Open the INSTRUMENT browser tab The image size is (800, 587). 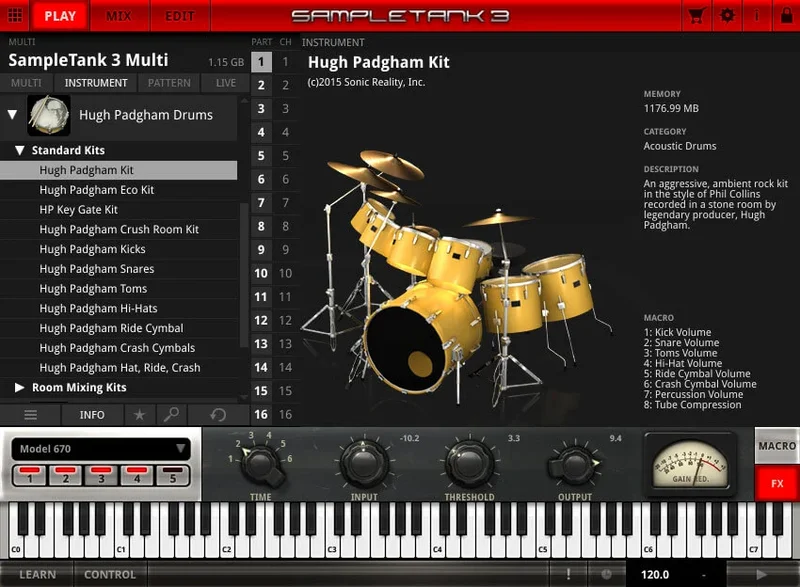click(96, 83)
